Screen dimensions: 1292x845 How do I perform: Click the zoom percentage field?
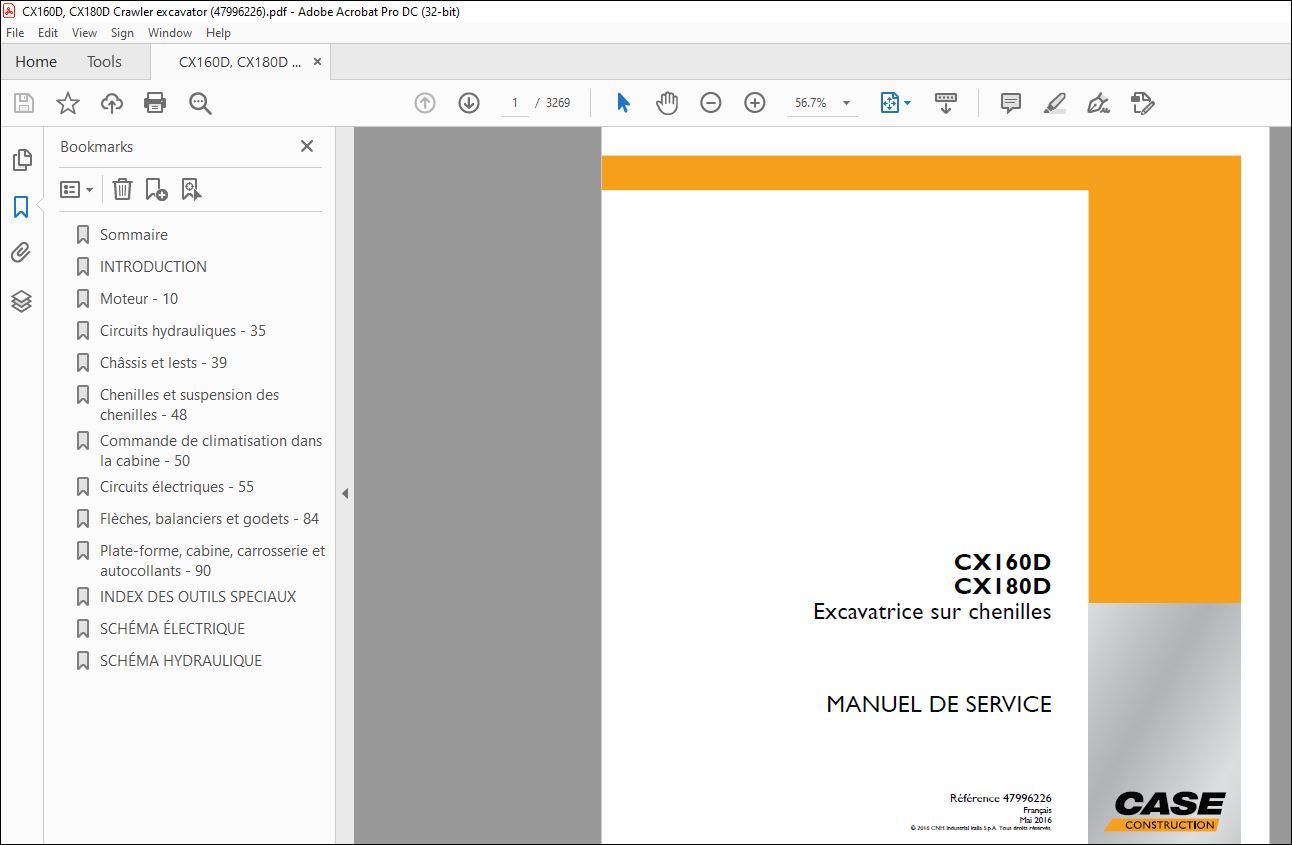(x=811, y=103)
